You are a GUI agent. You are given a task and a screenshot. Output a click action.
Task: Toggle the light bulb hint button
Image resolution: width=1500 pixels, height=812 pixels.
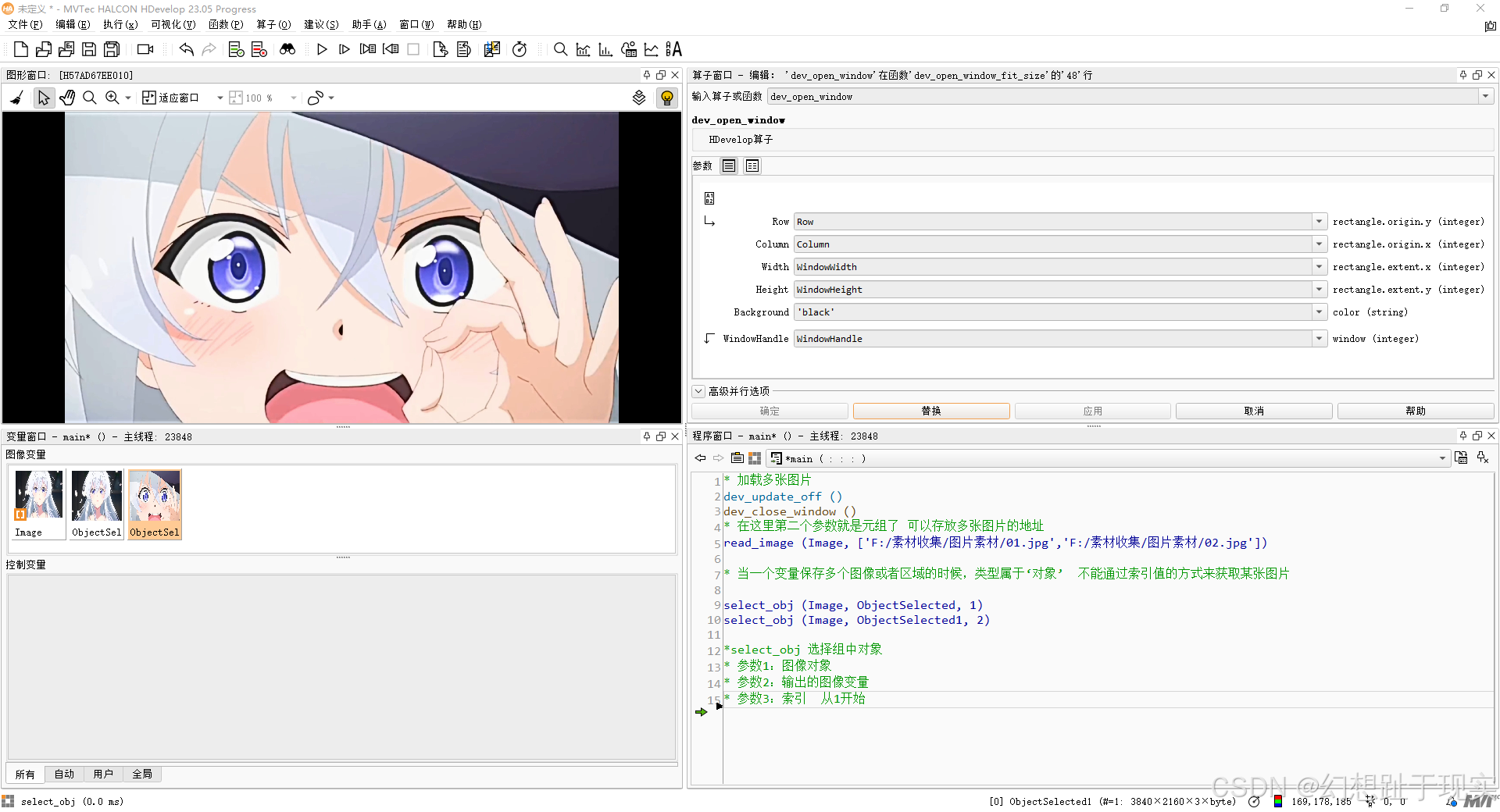(x=667, y=98)
